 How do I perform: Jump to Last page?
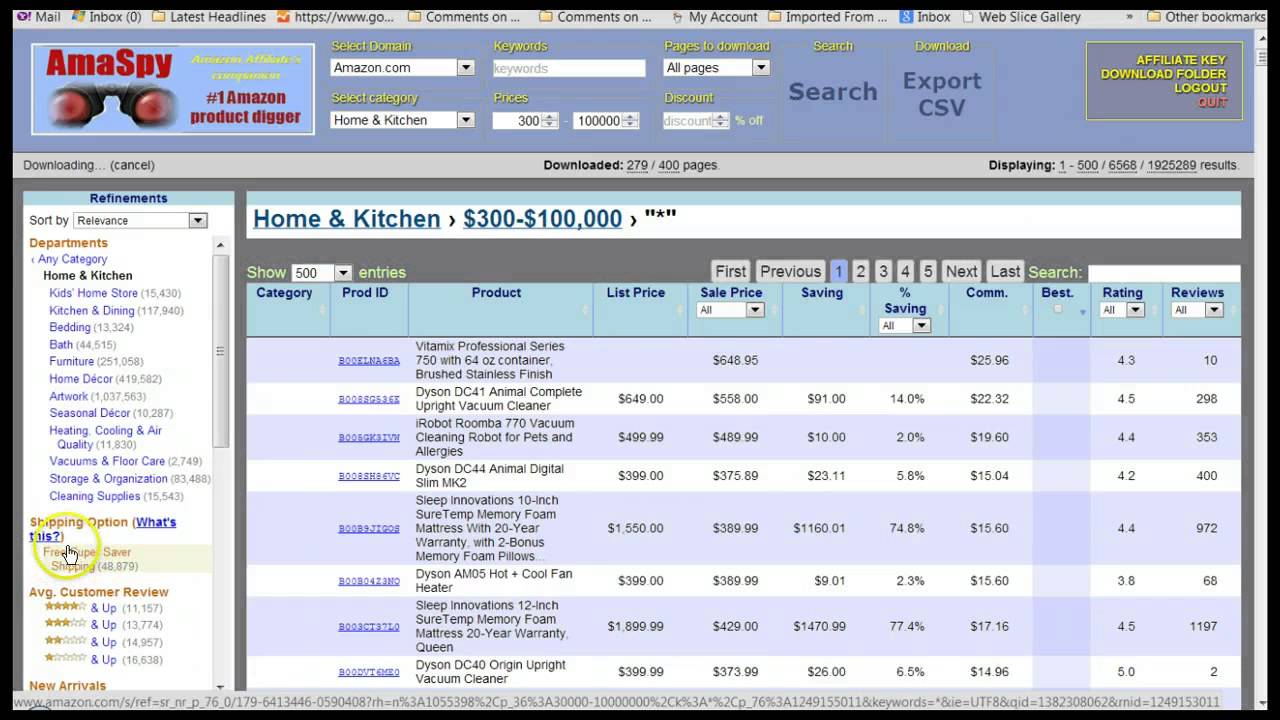coord(1005,271)
